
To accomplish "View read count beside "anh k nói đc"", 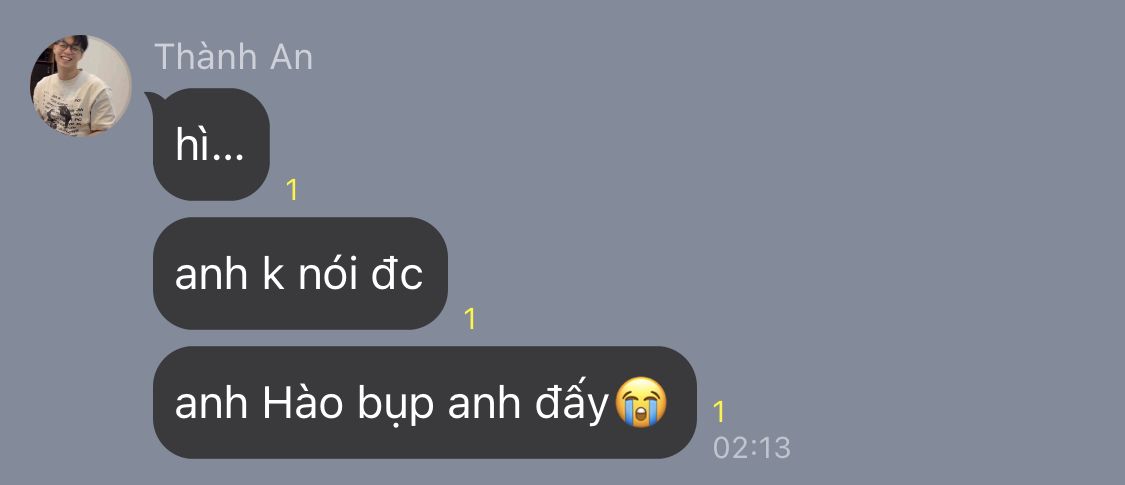I will 470,319.
